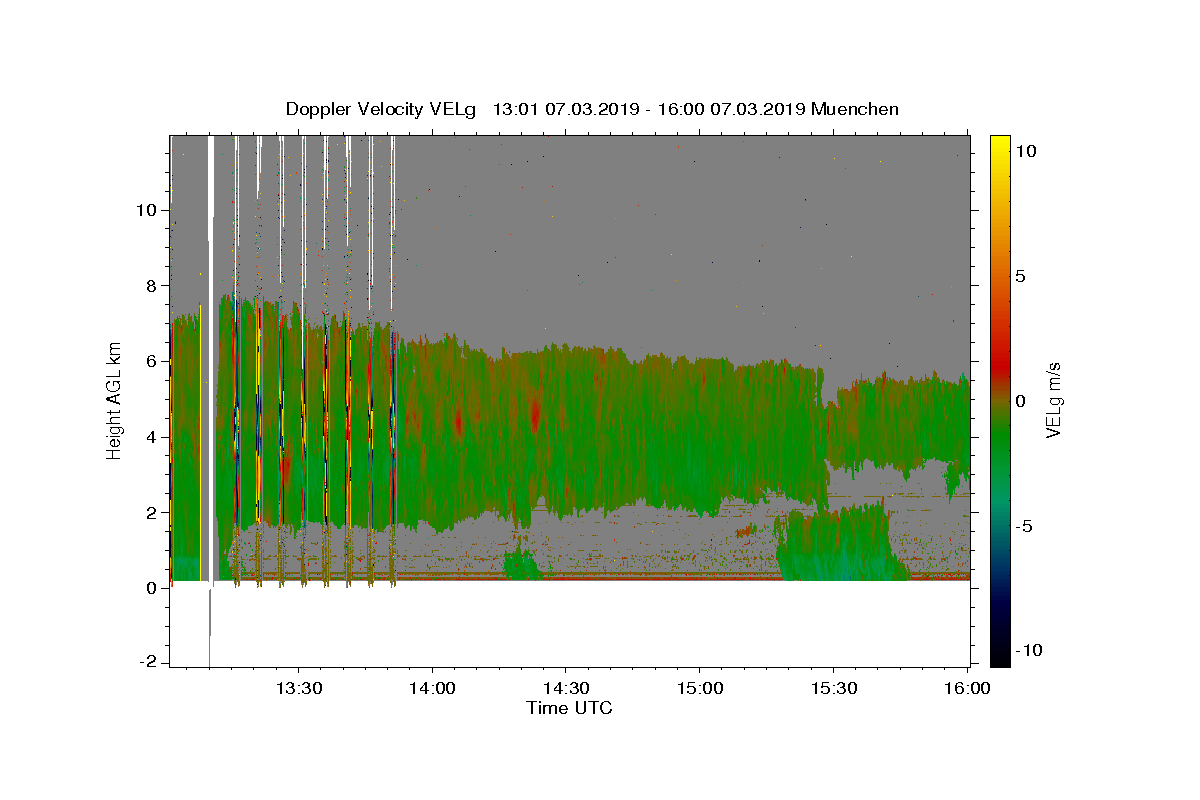The image size is (1200, 800).
Task: Click the Height AGL km axis title
Action: [114, 401]
